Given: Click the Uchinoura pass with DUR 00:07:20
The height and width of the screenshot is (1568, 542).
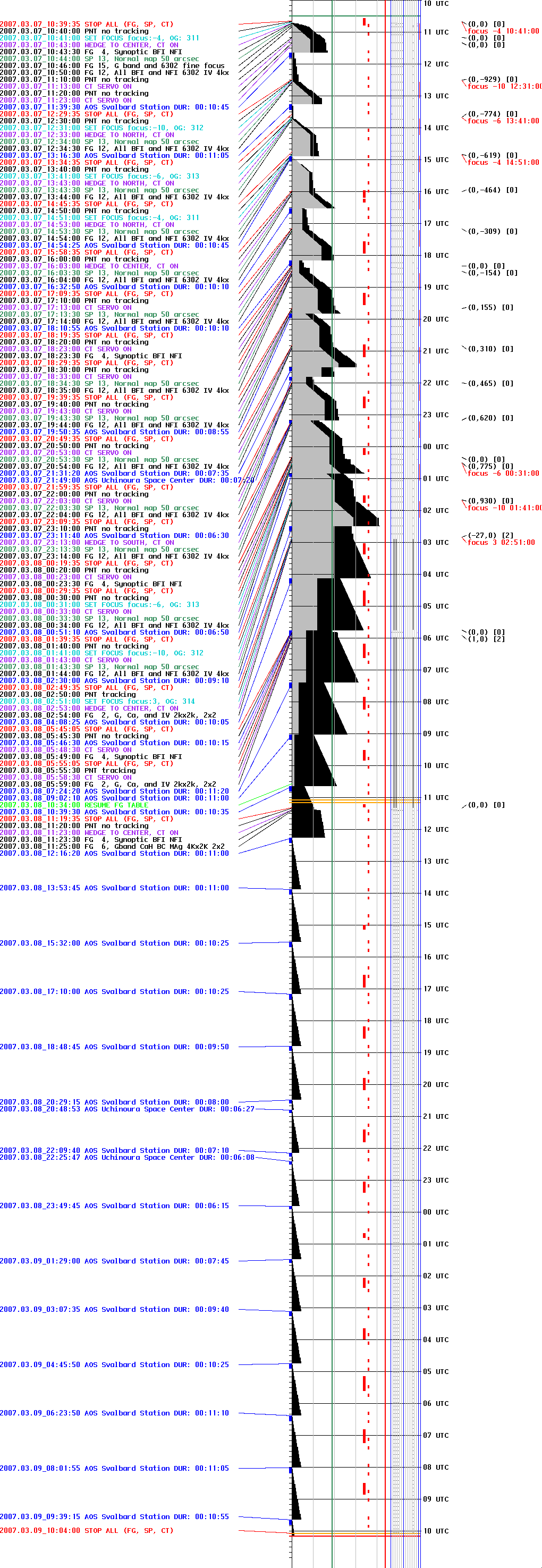Looking at the screenshot, I should 126,480.
